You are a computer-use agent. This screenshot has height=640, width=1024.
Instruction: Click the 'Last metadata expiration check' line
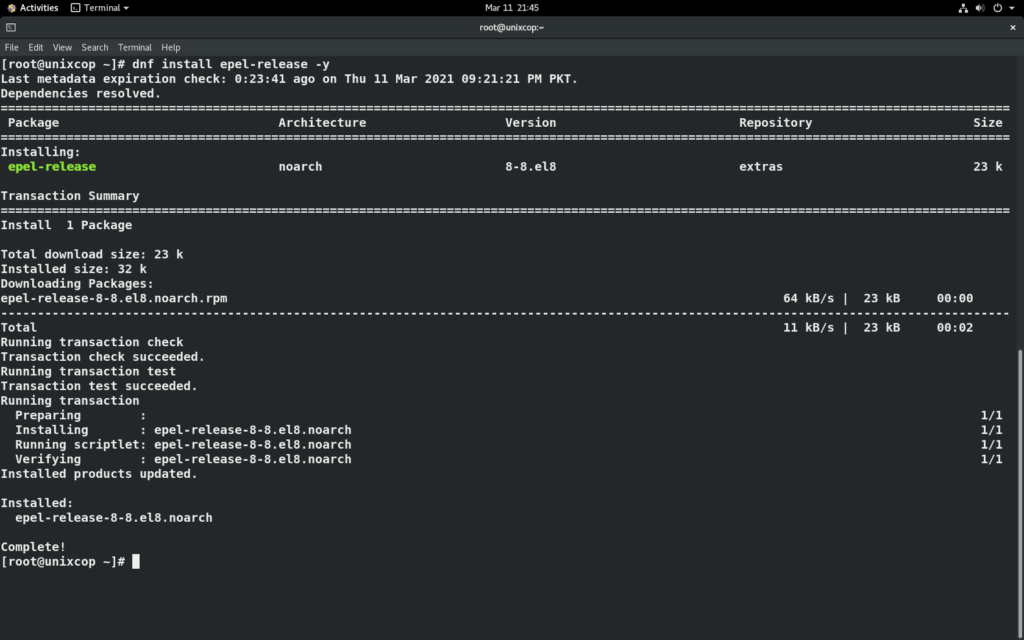click(289, 79)
